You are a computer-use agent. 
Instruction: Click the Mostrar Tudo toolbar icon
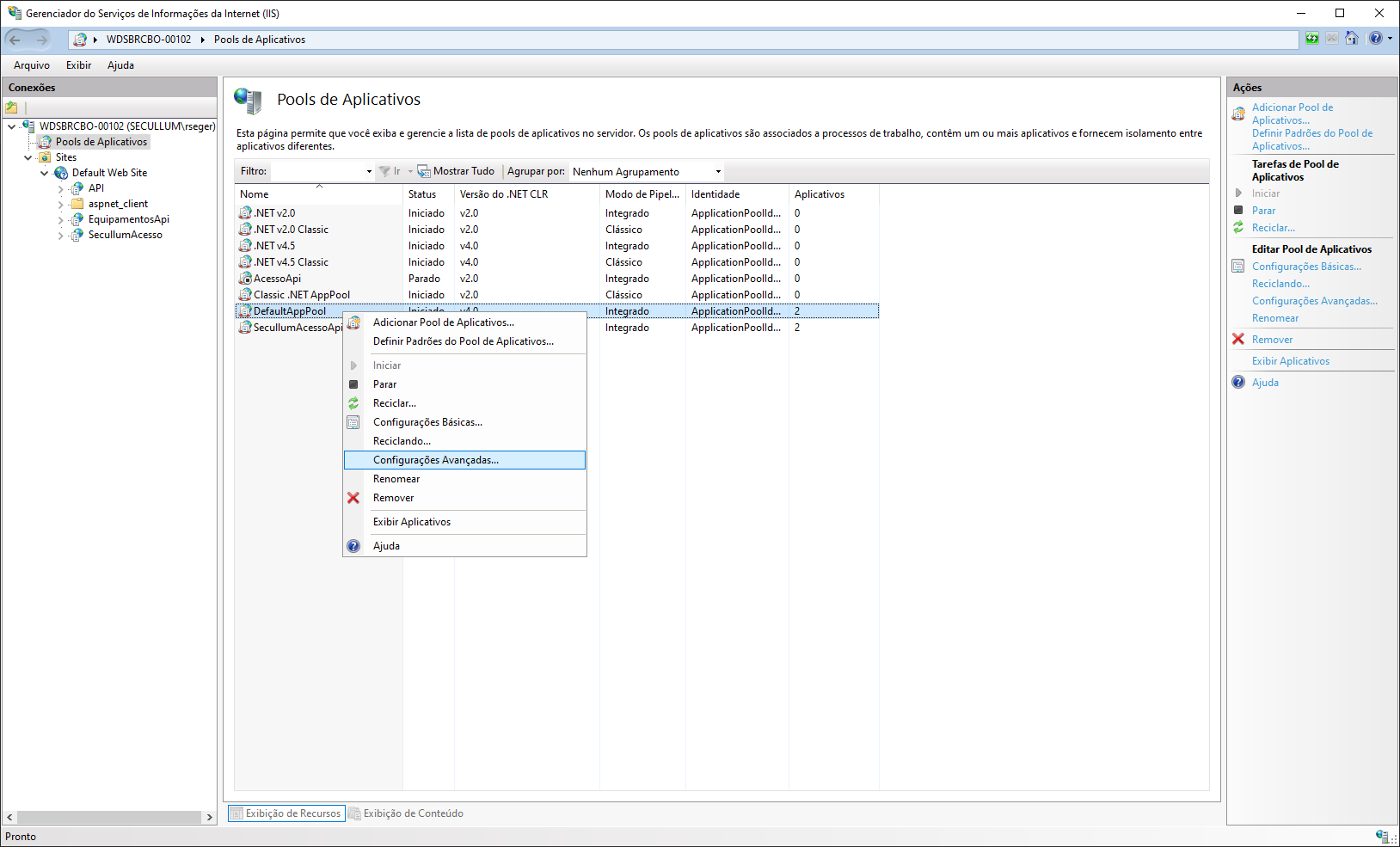click(x=424, y=171)
